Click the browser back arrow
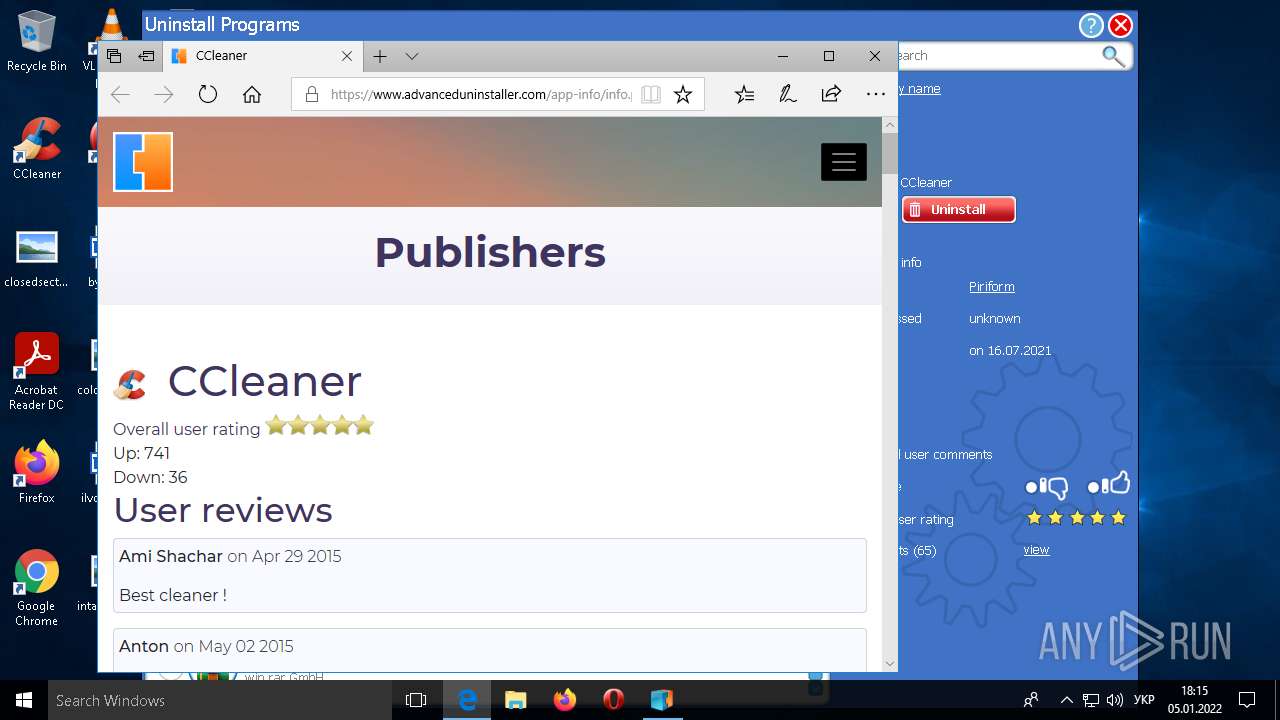The image size is (1280, 720). click(120, 94)
